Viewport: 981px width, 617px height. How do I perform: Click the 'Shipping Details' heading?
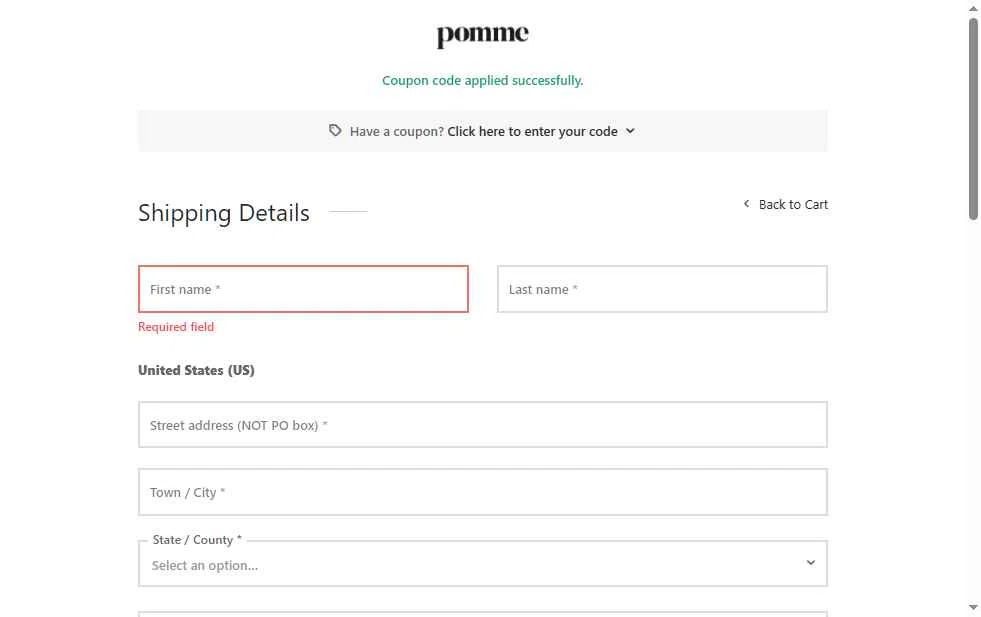pyautogui.click(x=223, y=213)
